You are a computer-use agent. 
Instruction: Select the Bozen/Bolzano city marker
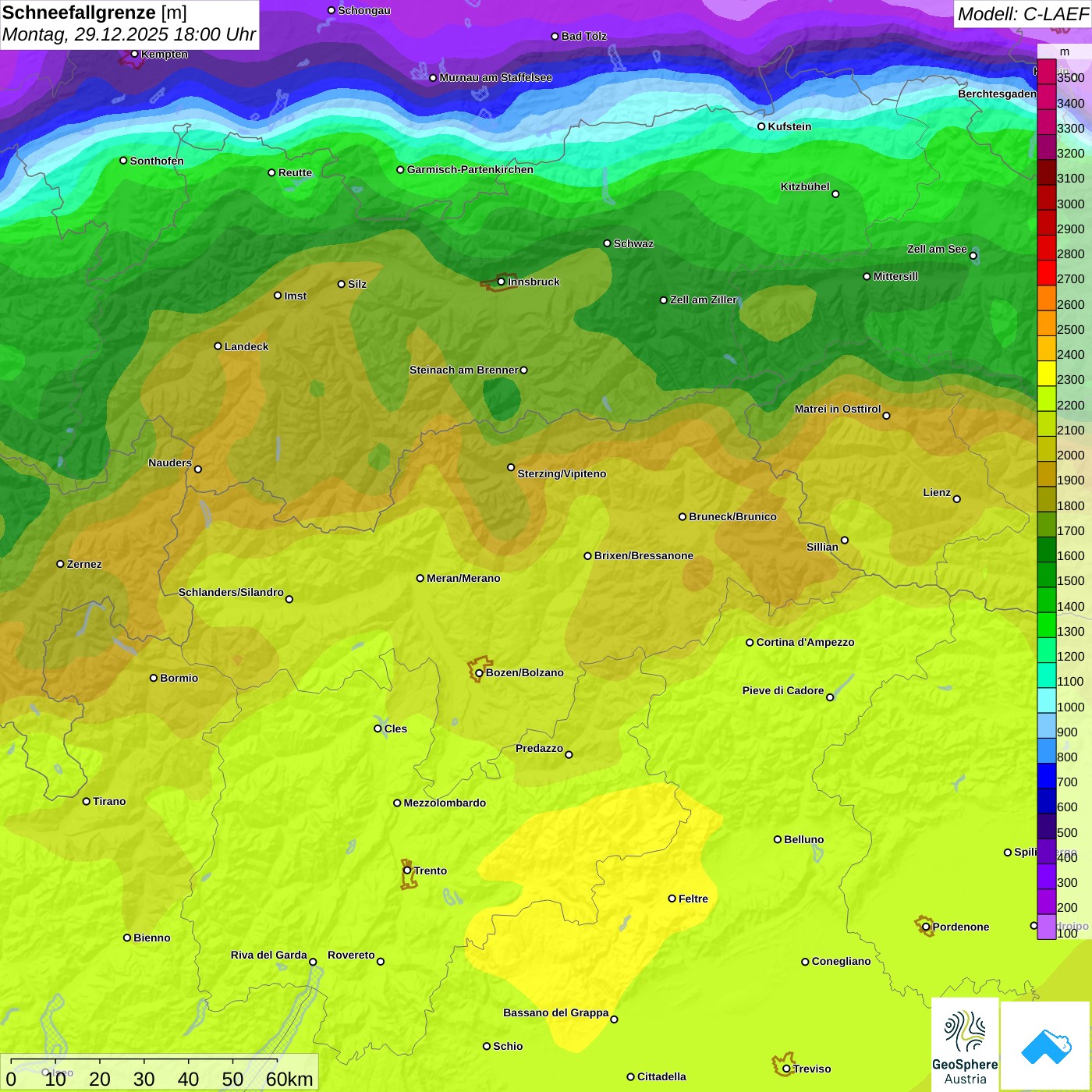[479, 672]
